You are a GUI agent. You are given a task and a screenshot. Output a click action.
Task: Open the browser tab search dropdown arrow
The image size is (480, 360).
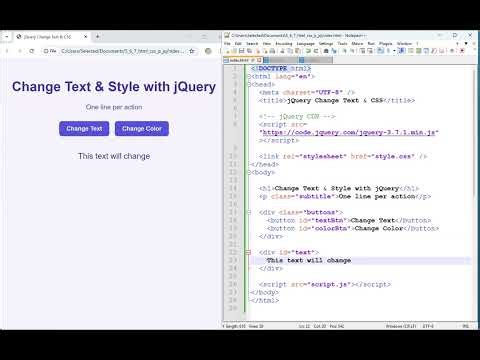point(7,36)
